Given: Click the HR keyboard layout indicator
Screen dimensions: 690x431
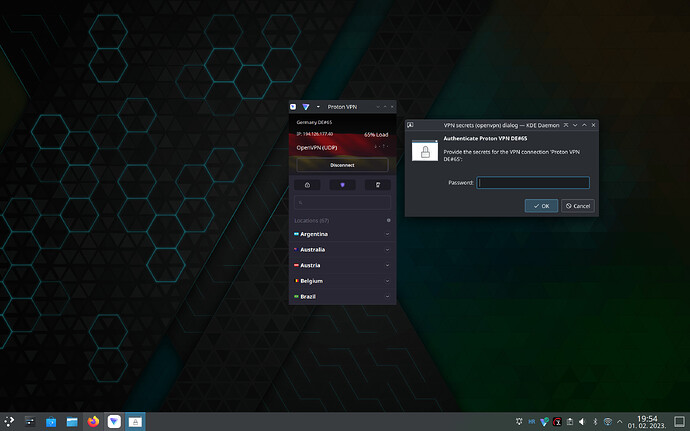Looking at the screenshot, I should coord(532,422).
